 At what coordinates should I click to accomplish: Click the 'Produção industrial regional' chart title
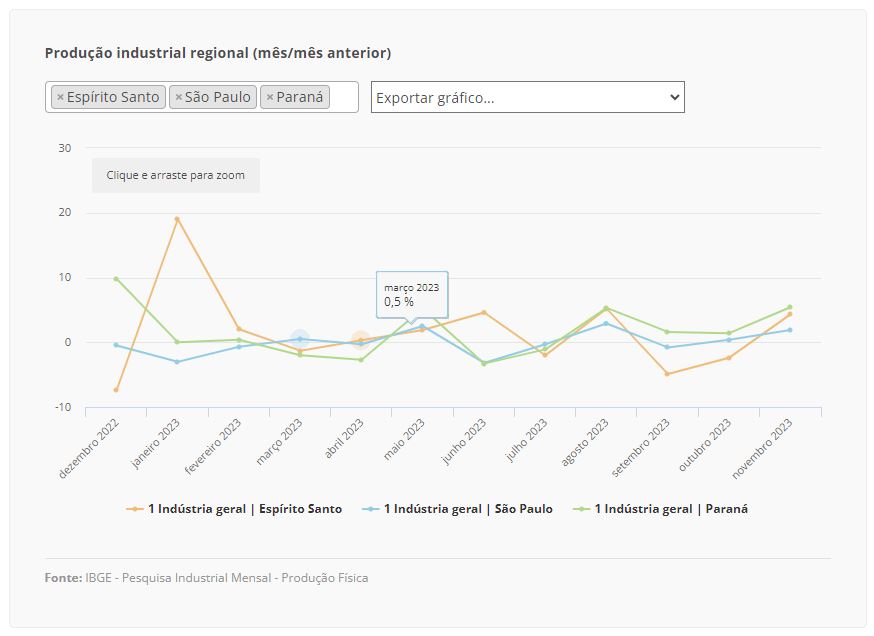(218, 53)
